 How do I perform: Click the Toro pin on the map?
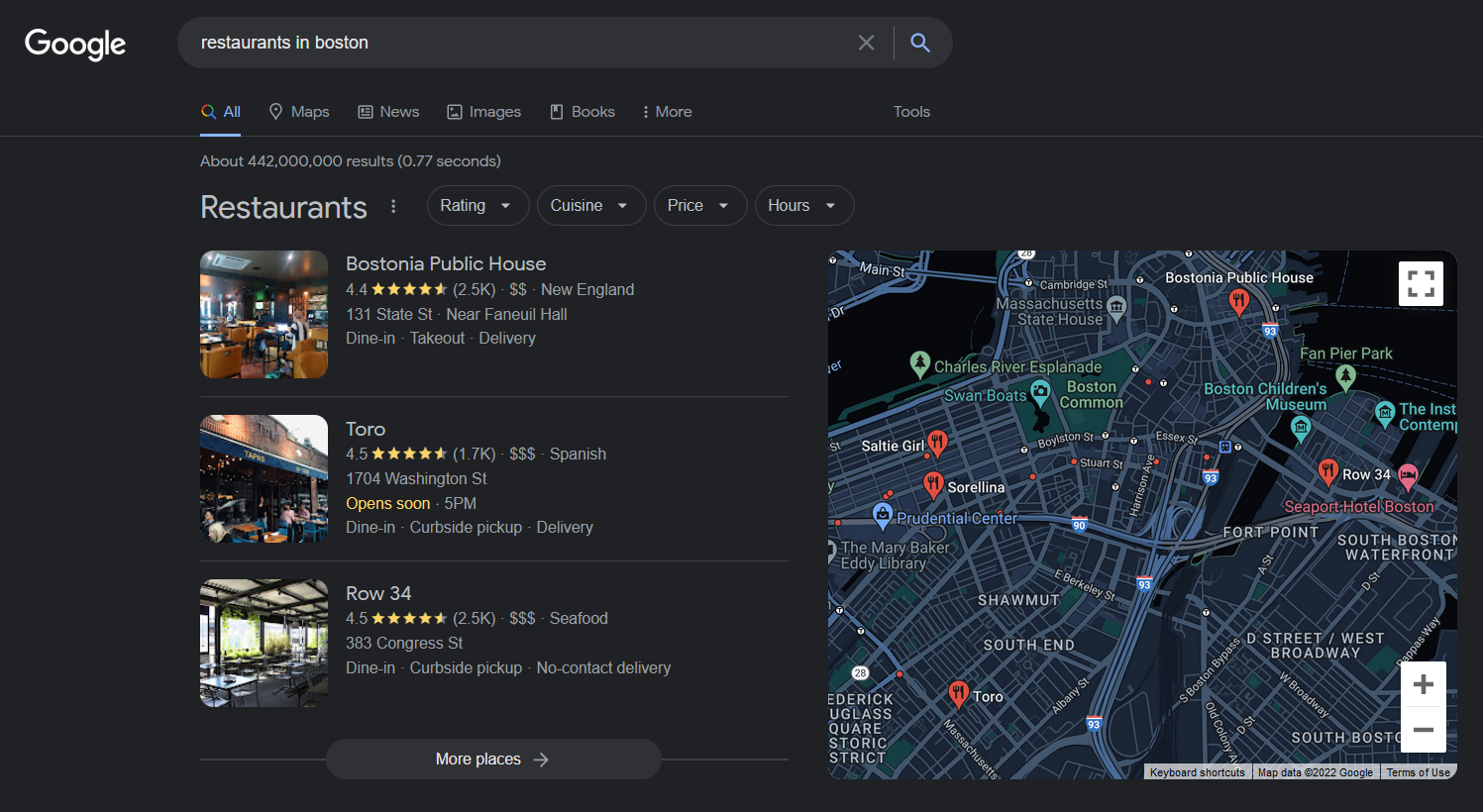point(958,693)
